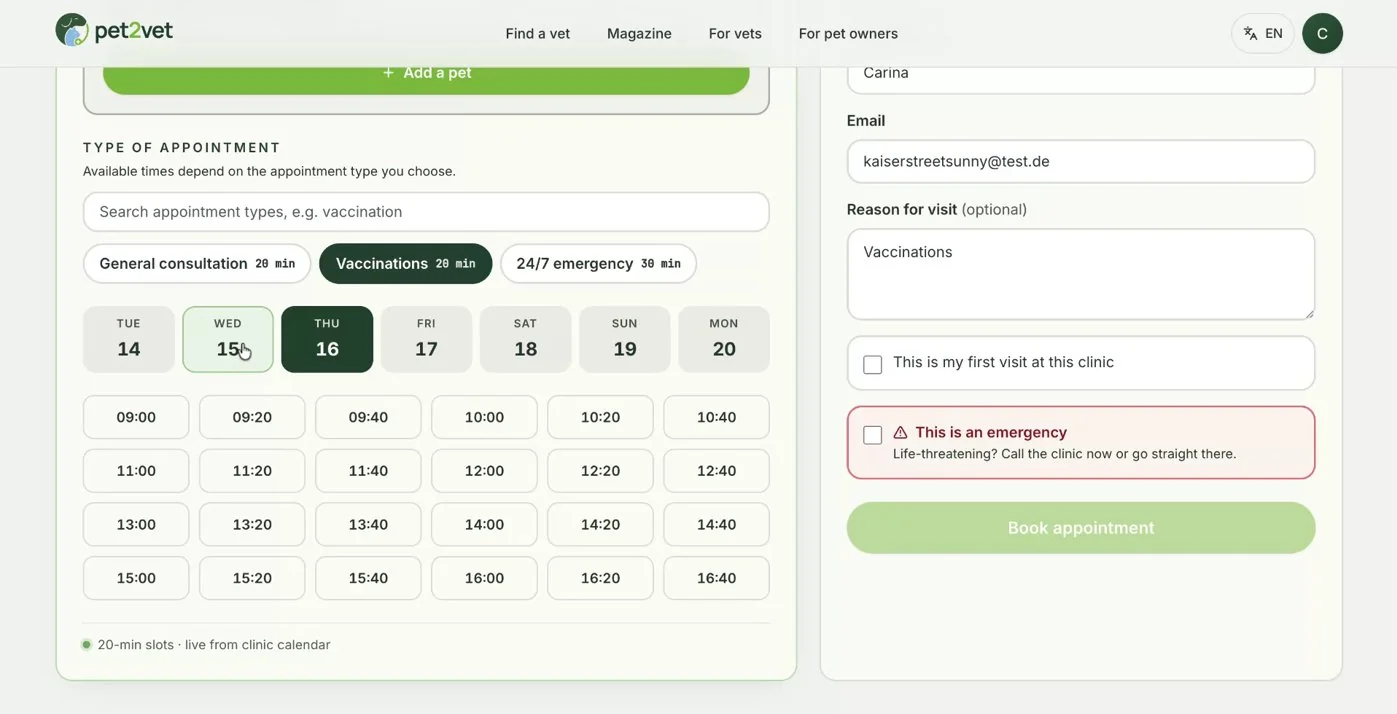The height and width of the screenshot is (714, 1397).
Task: Pick the 09:40 time slot
Action: [x=368, y=417]
